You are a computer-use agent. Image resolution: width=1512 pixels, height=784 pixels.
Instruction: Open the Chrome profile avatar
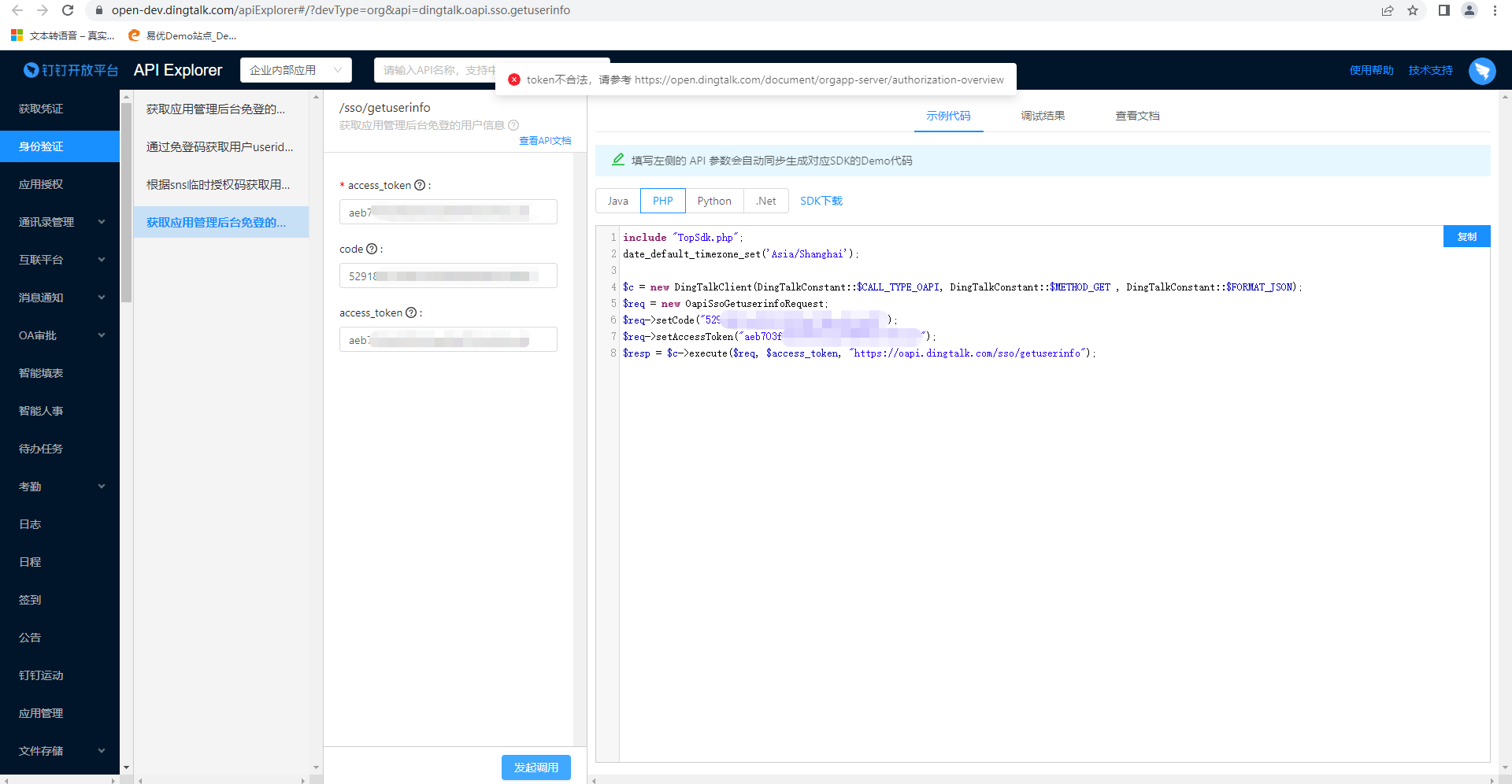(x=1469, y=10)
